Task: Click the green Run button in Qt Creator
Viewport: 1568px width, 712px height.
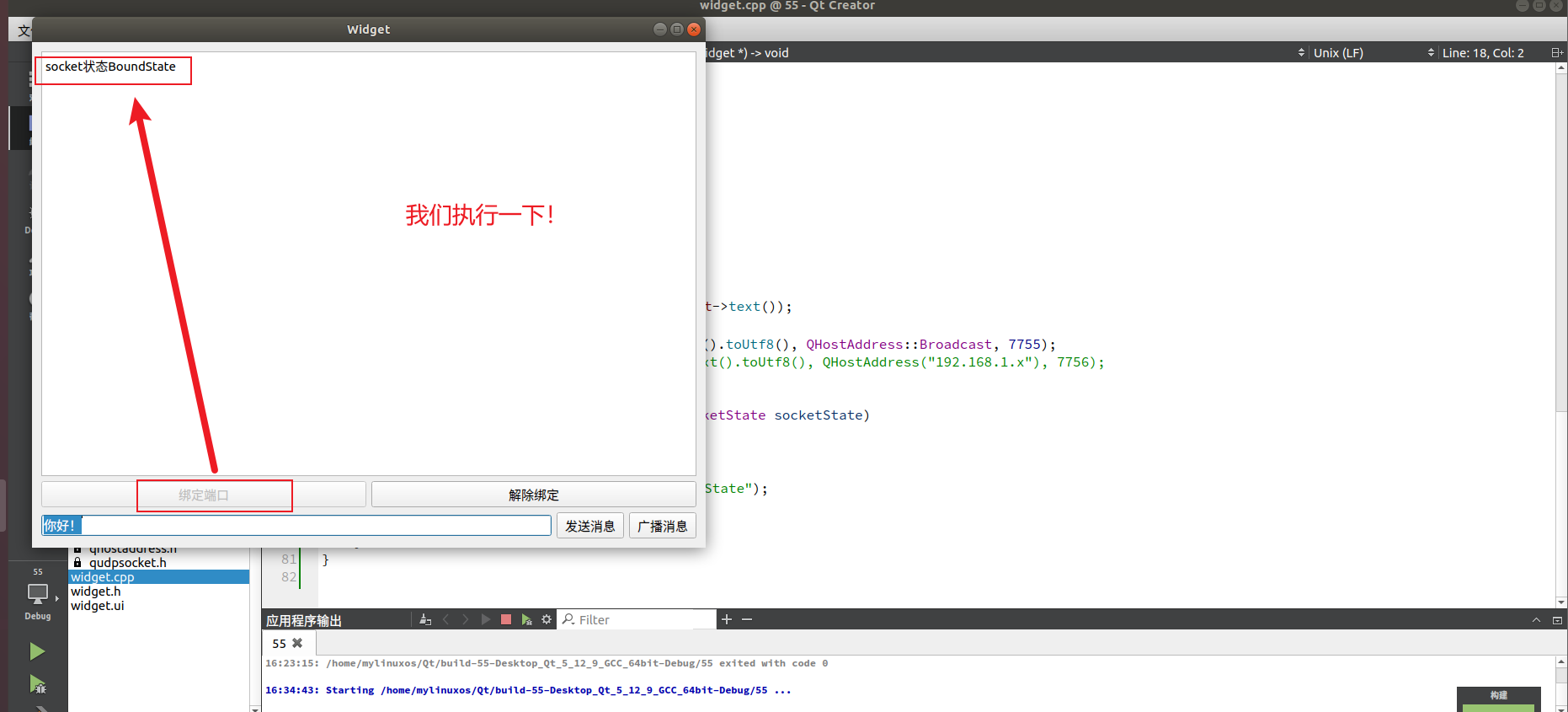Action: 37,651
